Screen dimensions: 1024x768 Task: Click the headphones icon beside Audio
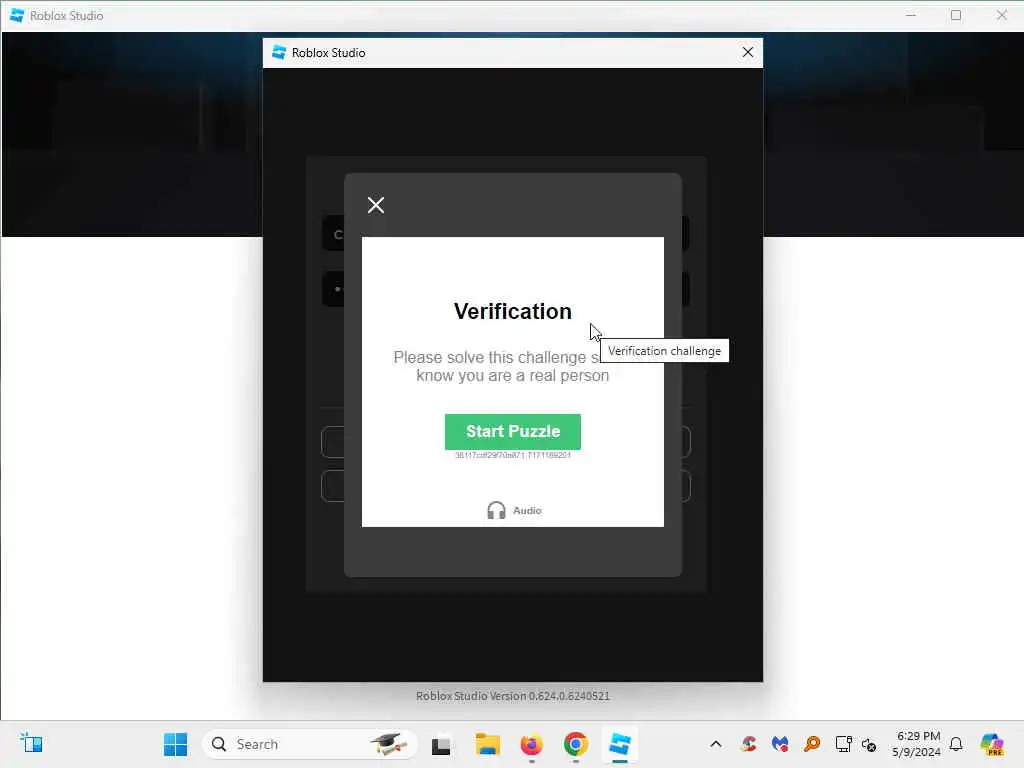tap(496, 510)
